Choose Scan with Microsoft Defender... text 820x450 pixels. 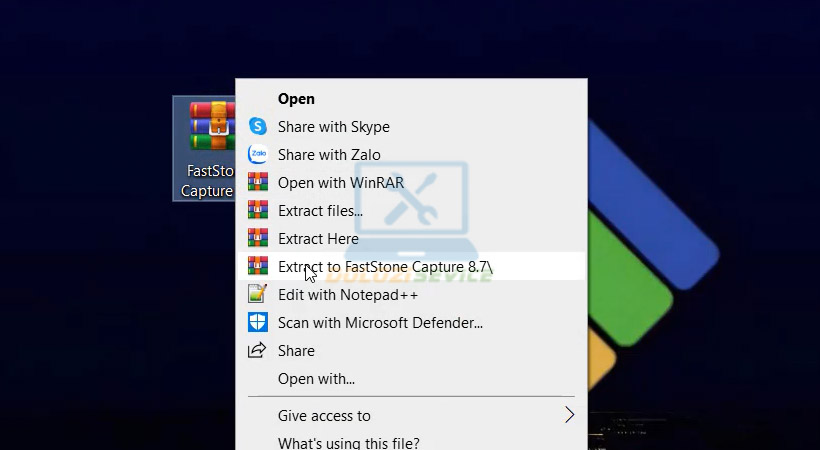380,323
